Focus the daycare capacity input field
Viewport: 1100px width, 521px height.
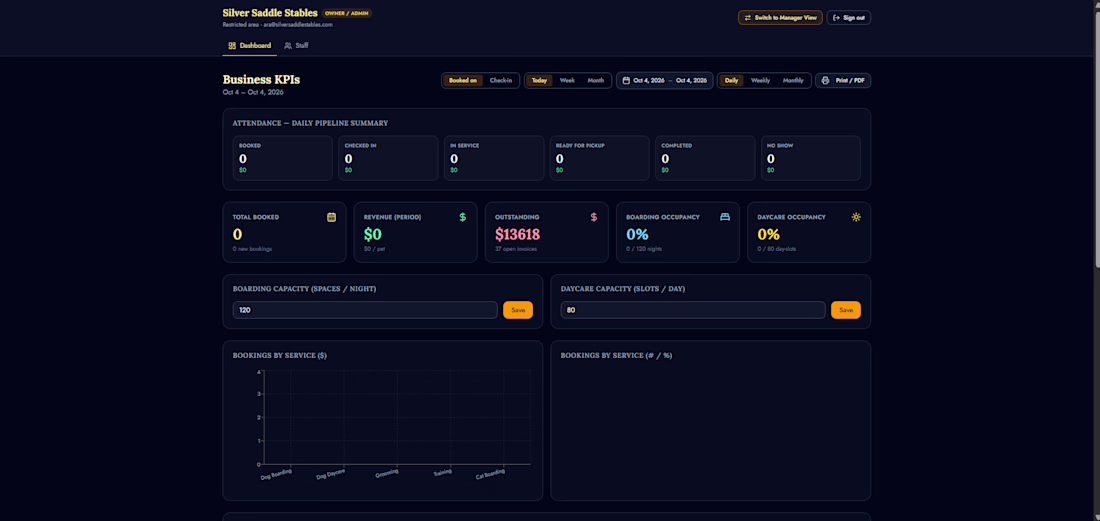point(693,310)
